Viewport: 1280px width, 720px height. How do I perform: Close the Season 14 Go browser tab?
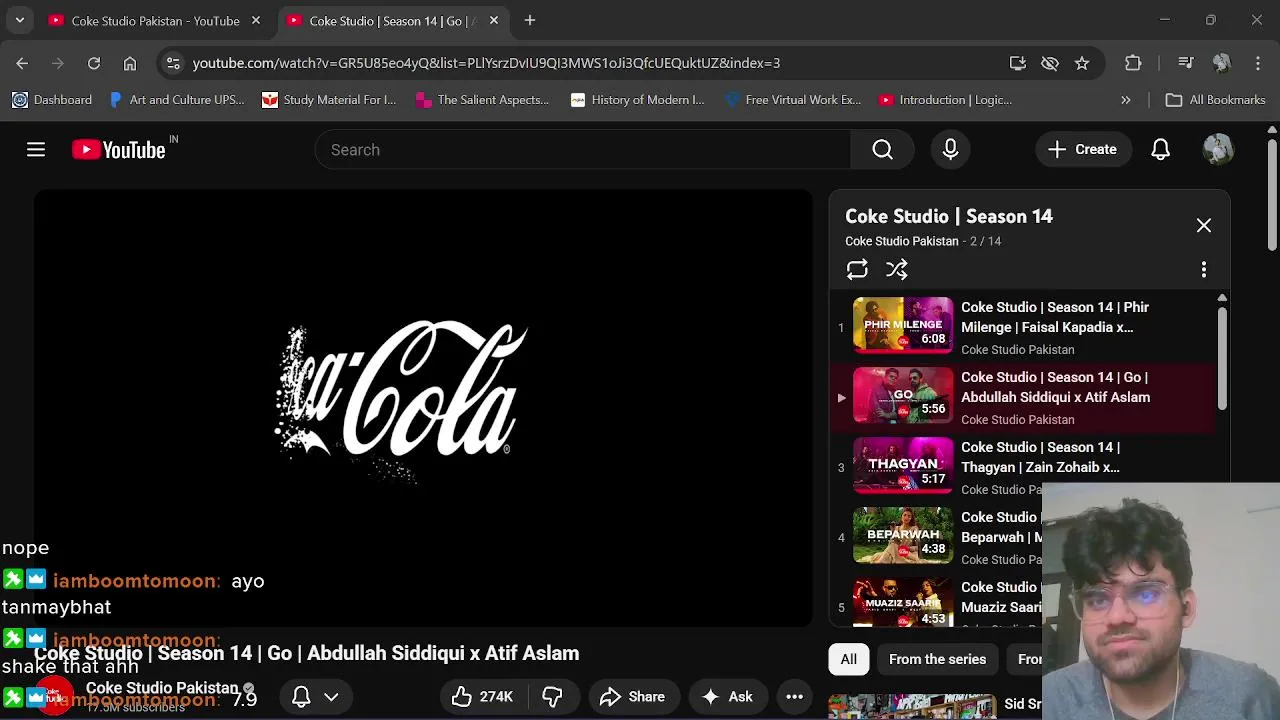(494, 20)
